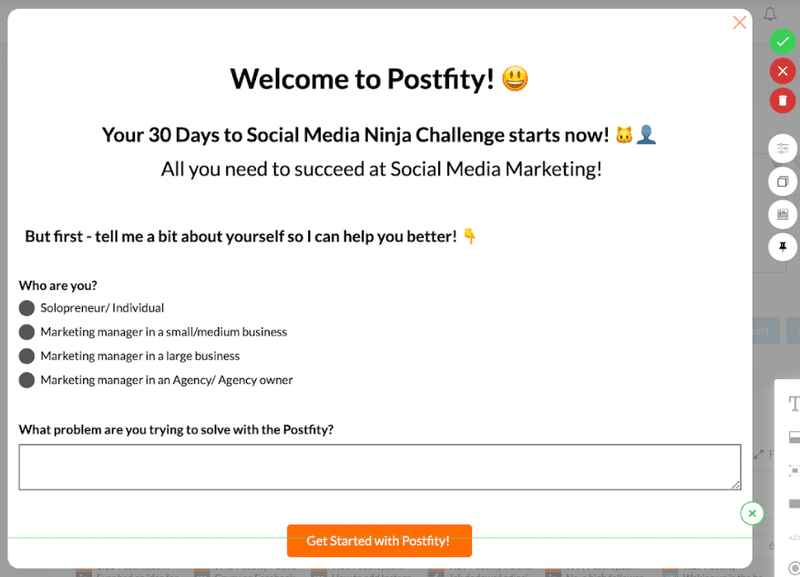Click the notification bell icon
The height and width of the screenshot is (577, 800).
(770, 14)
